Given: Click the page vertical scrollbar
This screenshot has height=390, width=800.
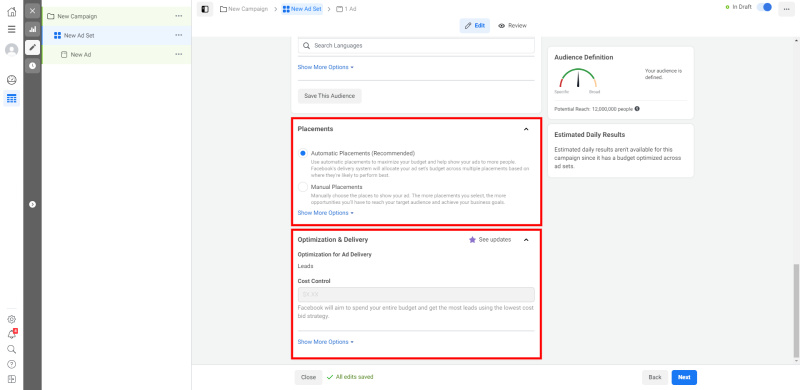Looking at the screenshot, I should click(x=796, y=310).
